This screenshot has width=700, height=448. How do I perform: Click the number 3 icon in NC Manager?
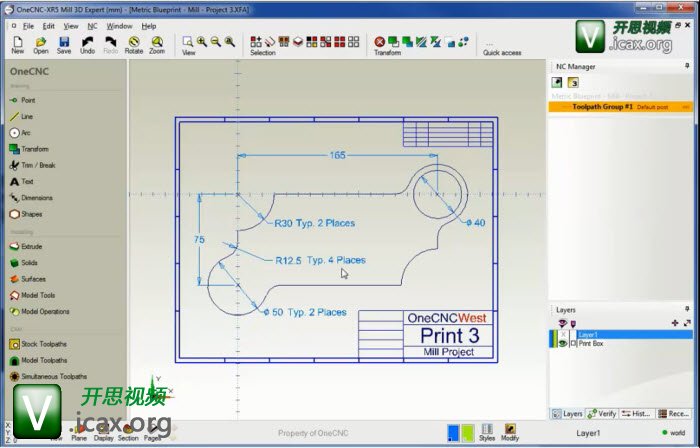pos(573,83)
